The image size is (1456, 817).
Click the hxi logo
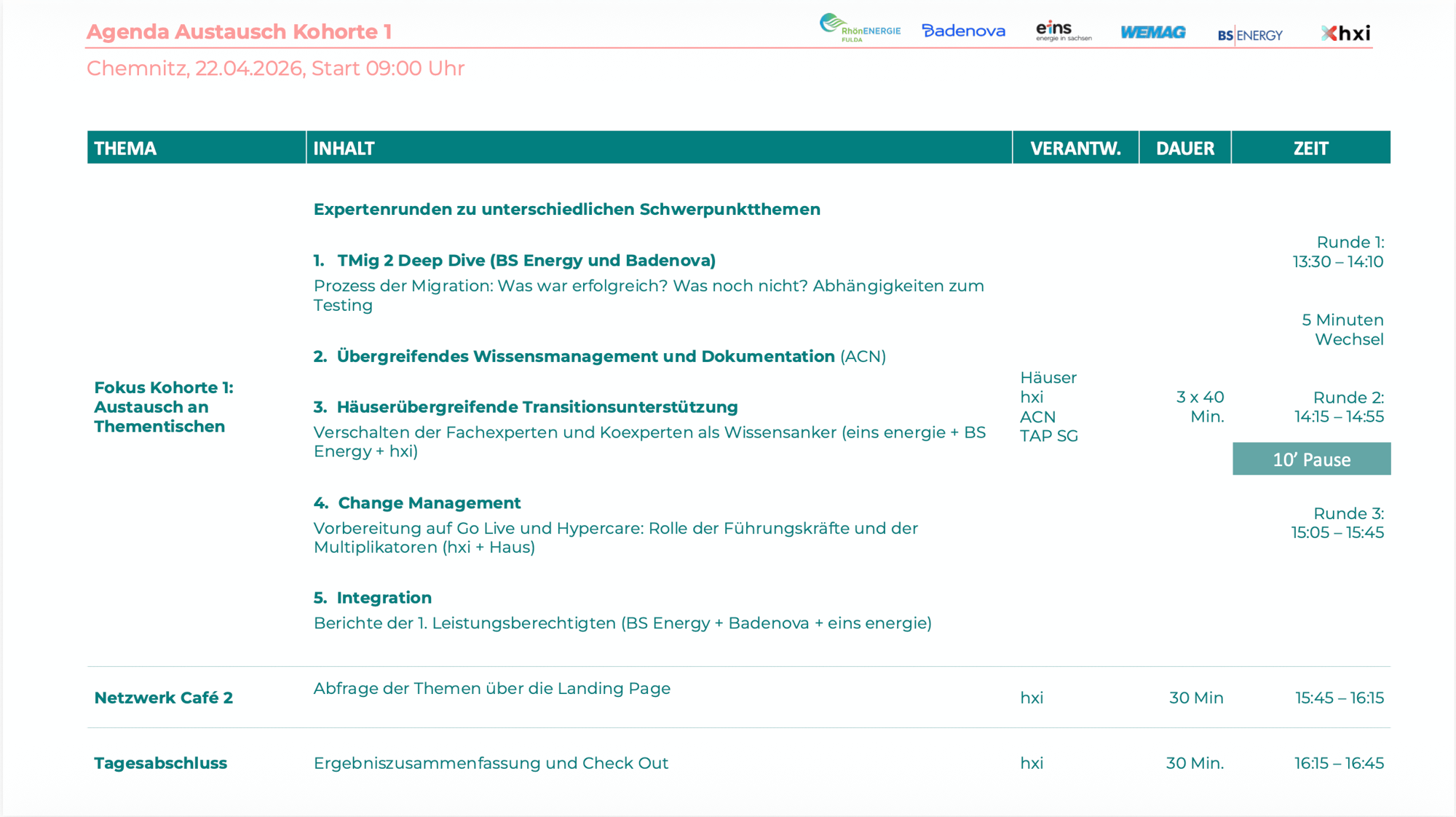coord(1346,33)
